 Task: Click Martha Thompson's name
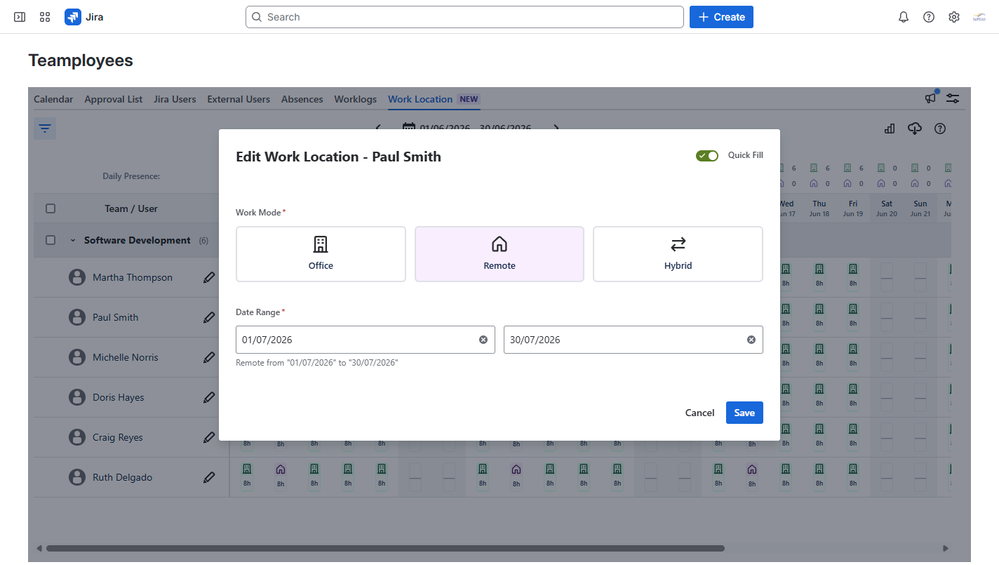tap(133, 277)
